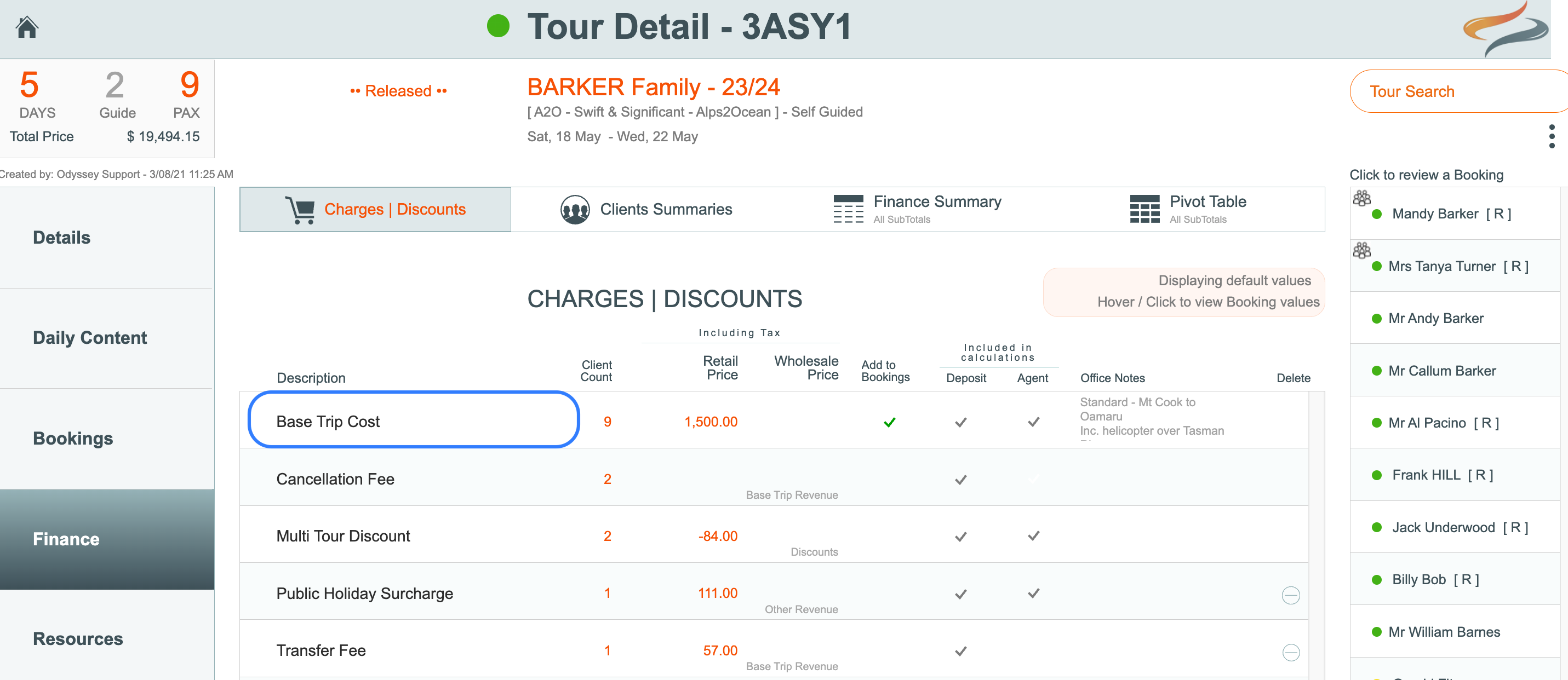
Task: Click group icon beside Mandy Barker
Action: click(x=1361, y=198)
